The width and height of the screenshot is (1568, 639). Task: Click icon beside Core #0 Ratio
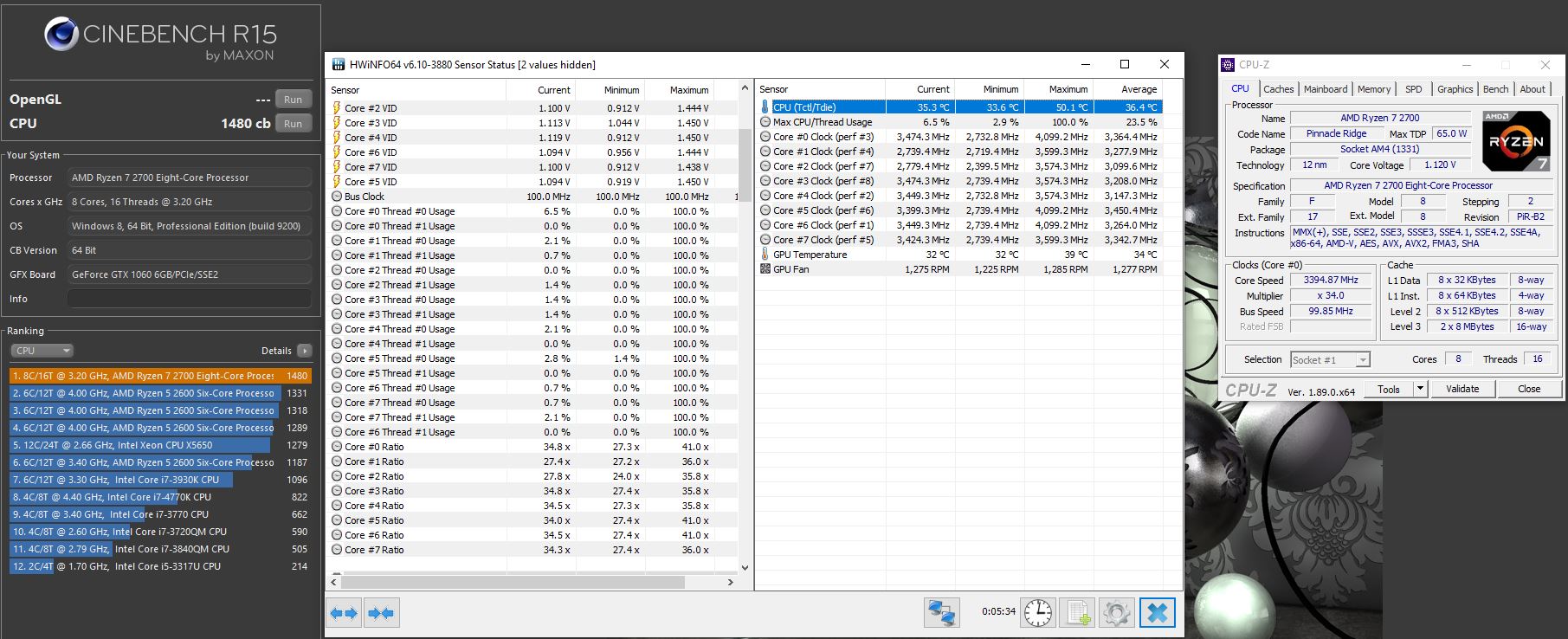pyautogui.click(x=337, y=447)
